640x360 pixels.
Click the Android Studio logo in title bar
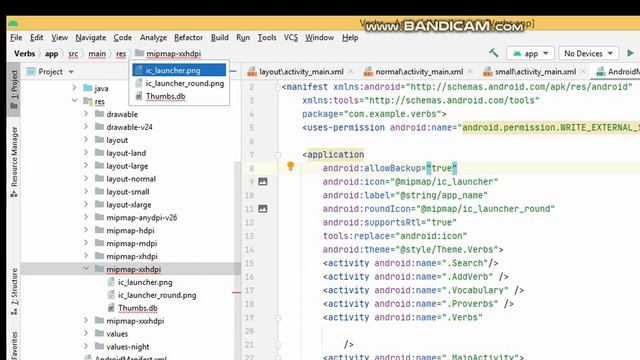[x=13, y=23]
